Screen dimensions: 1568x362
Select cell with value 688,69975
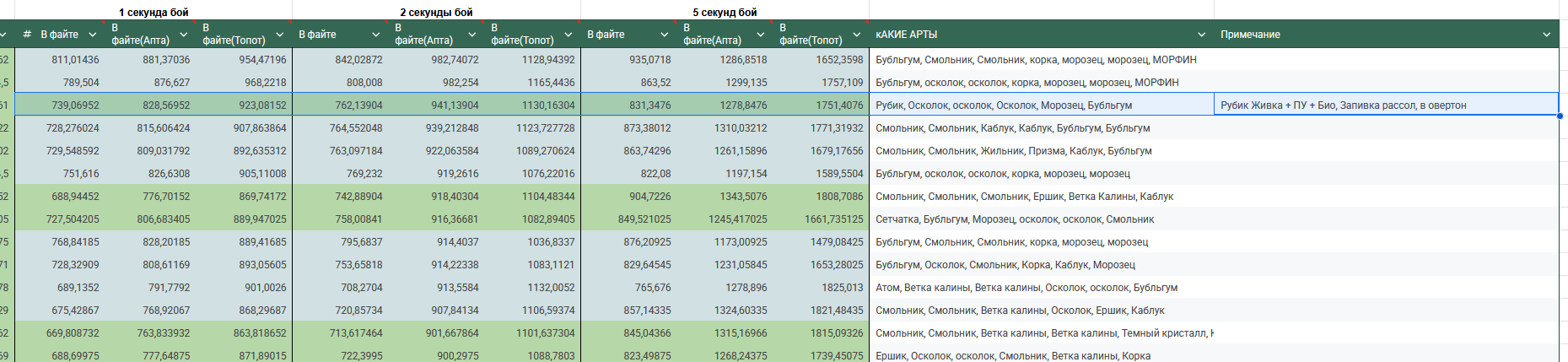point(60,354)
